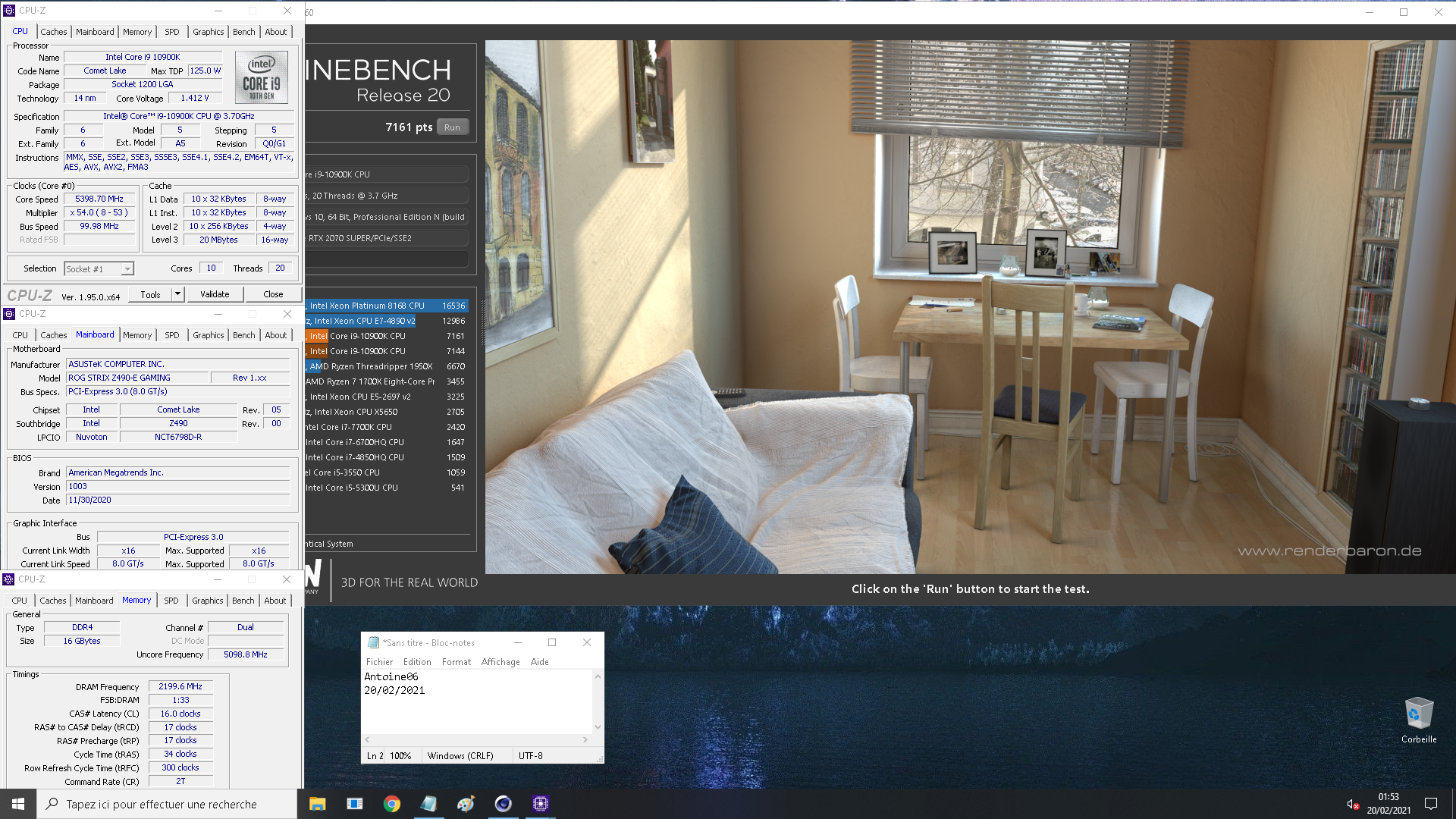The width and height of the screenshot is (1456, 819).
Task: Click the Tools button in CPU-Z
Action: click(x=150, y=294)
